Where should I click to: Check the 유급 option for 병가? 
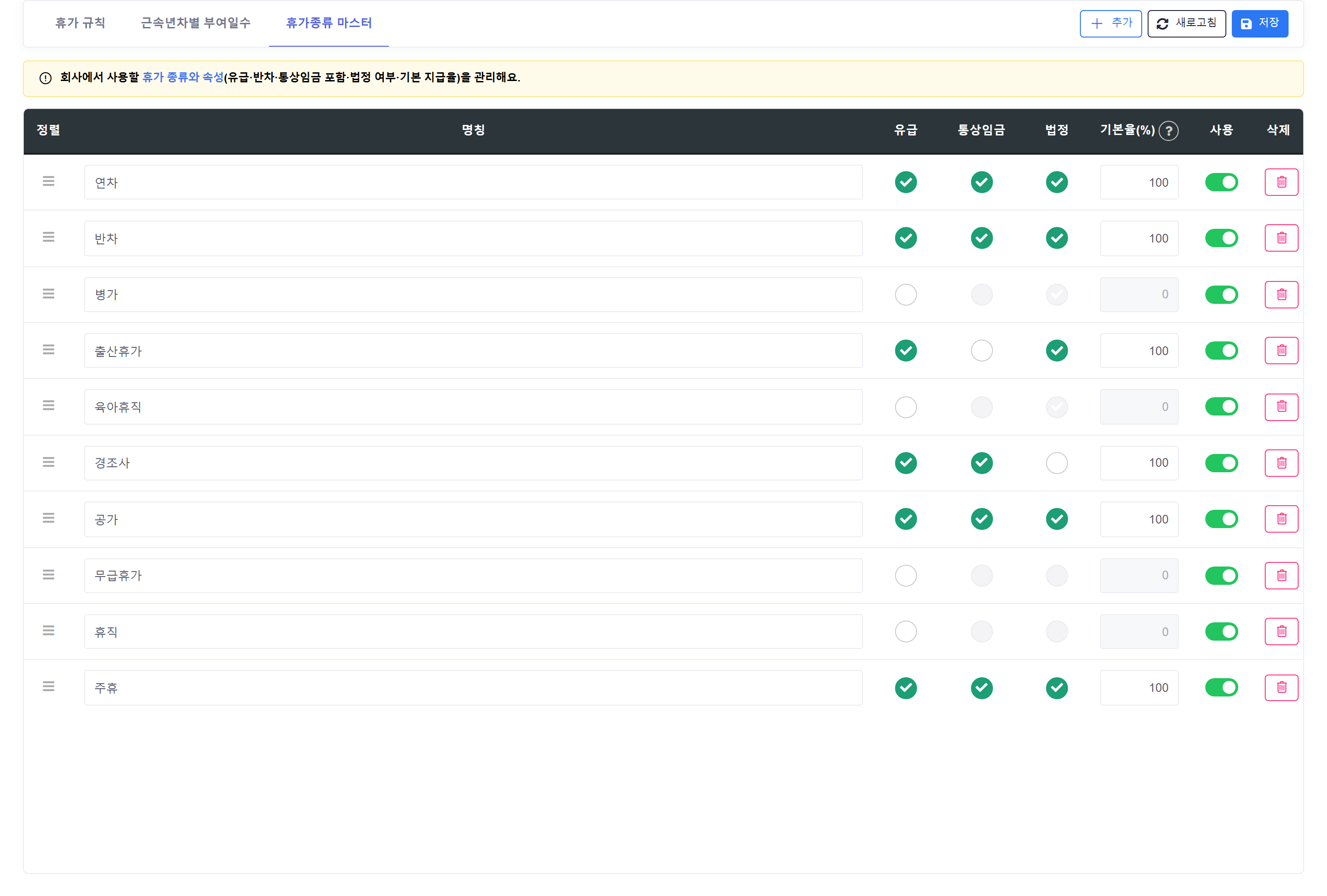pos(906,295)
